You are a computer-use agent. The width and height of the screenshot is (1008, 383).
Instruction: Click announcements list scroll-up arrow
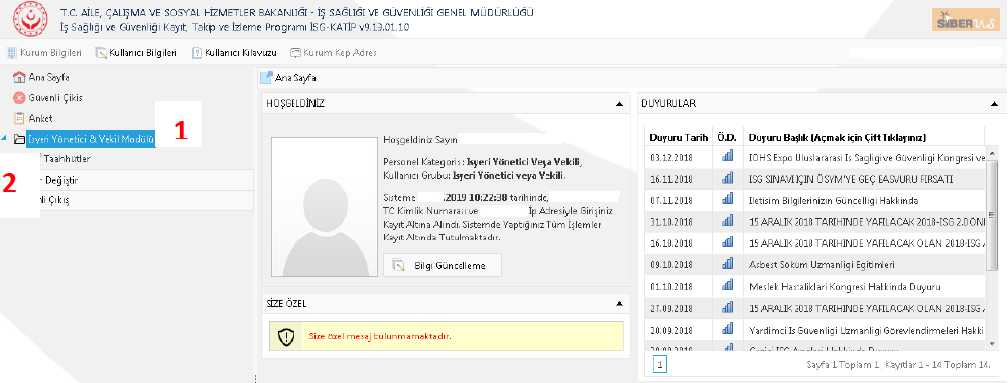tap(993, 153)
